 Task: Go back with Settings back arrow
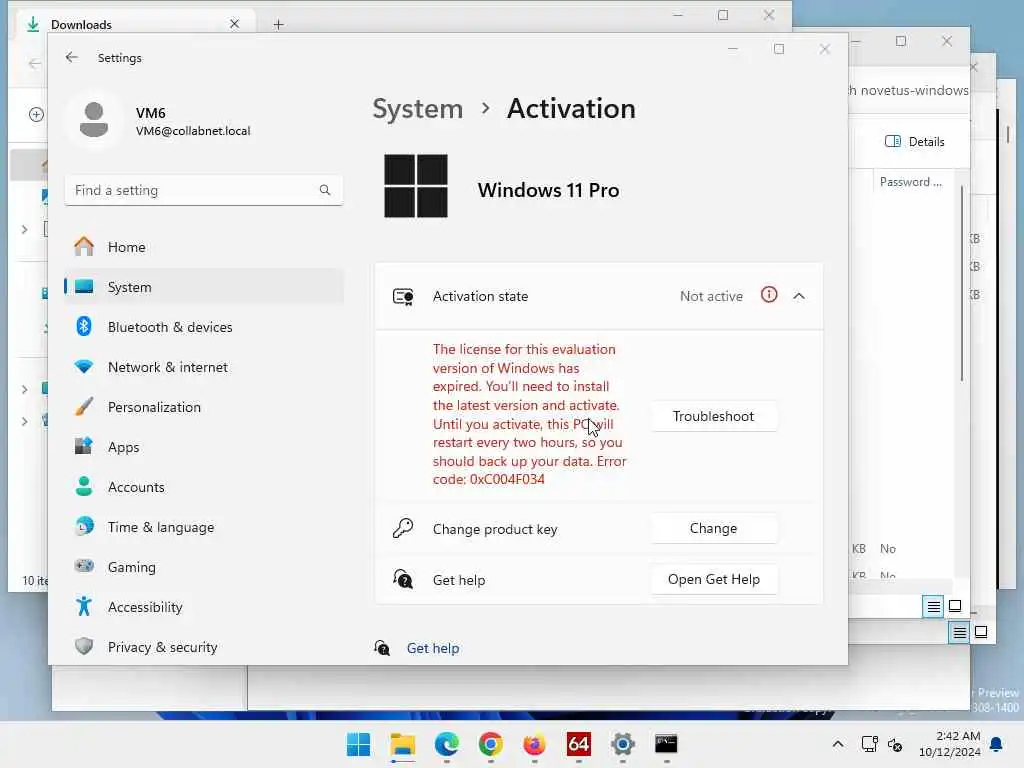coord(72,57)
